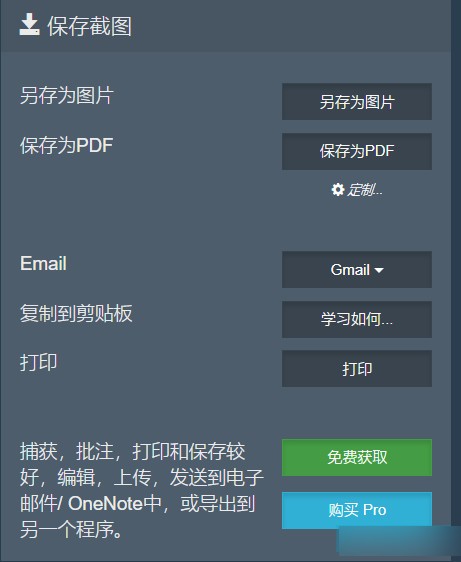
Task: Click the Email row label
Action: coord(43,263)
